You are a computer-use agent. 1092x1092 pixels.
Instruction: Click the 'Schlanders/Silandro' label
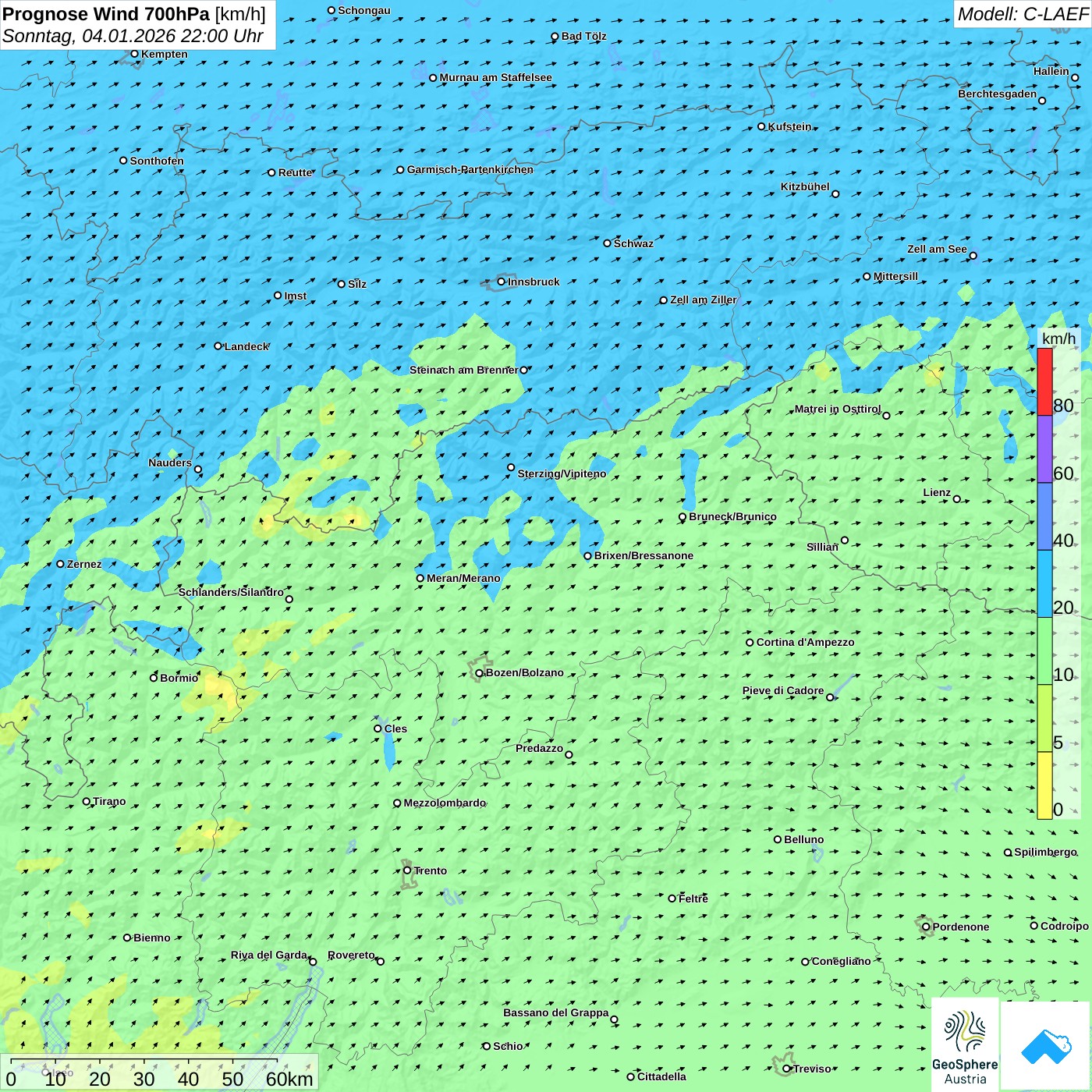coord(231,592)
